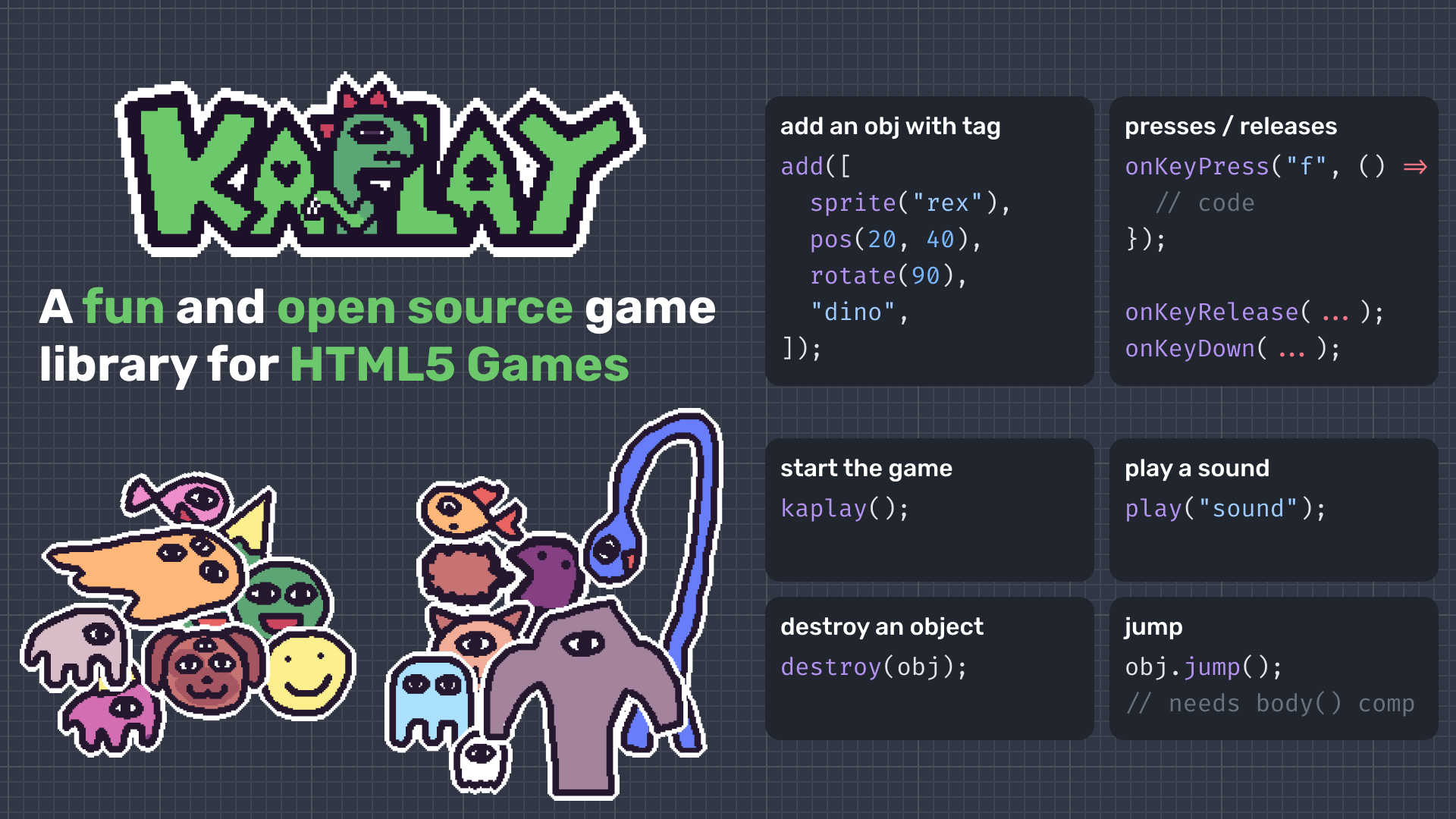Click the 'add an obj with tag' heading
This screenshot has width=1456, height=819.
click(890, 126)
